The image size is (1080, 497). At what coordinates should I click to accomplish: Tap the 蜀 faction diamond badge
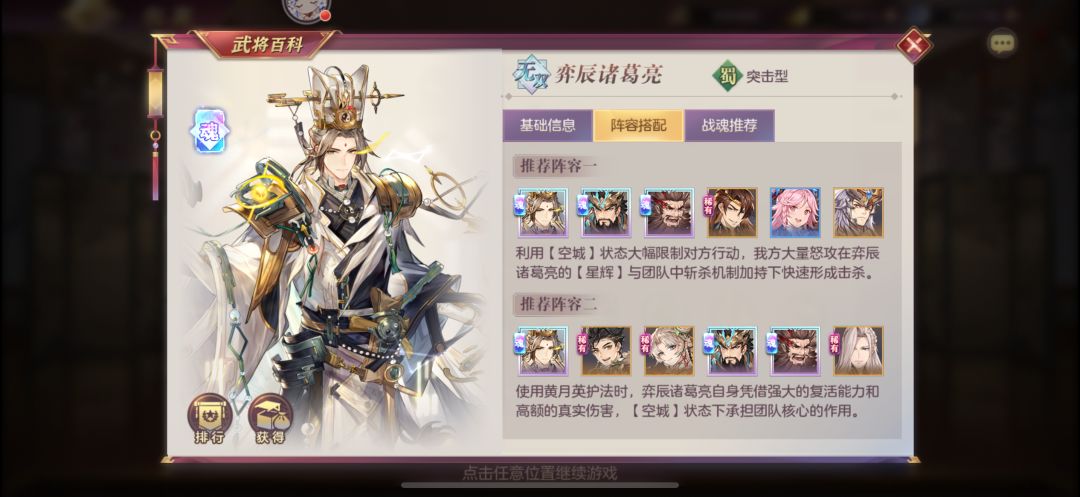[x=728, y=76]
